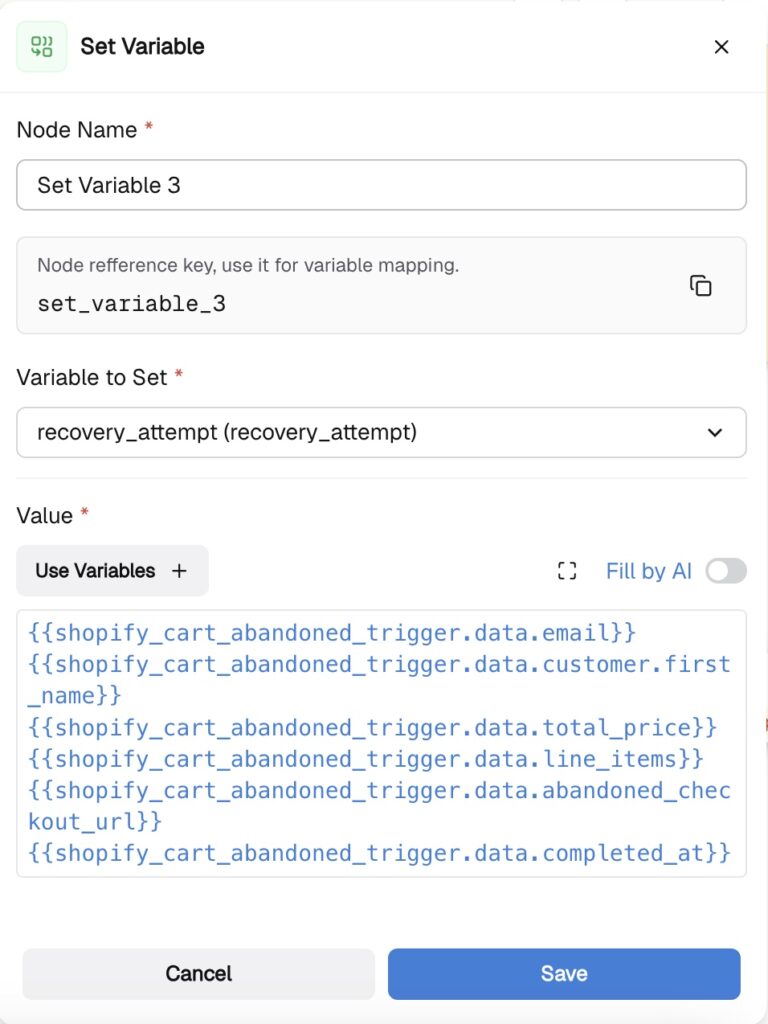Click the data.line_items variable line
Image resolution: width=768 pixels, height=1024 pixels.
coord(365,759)
